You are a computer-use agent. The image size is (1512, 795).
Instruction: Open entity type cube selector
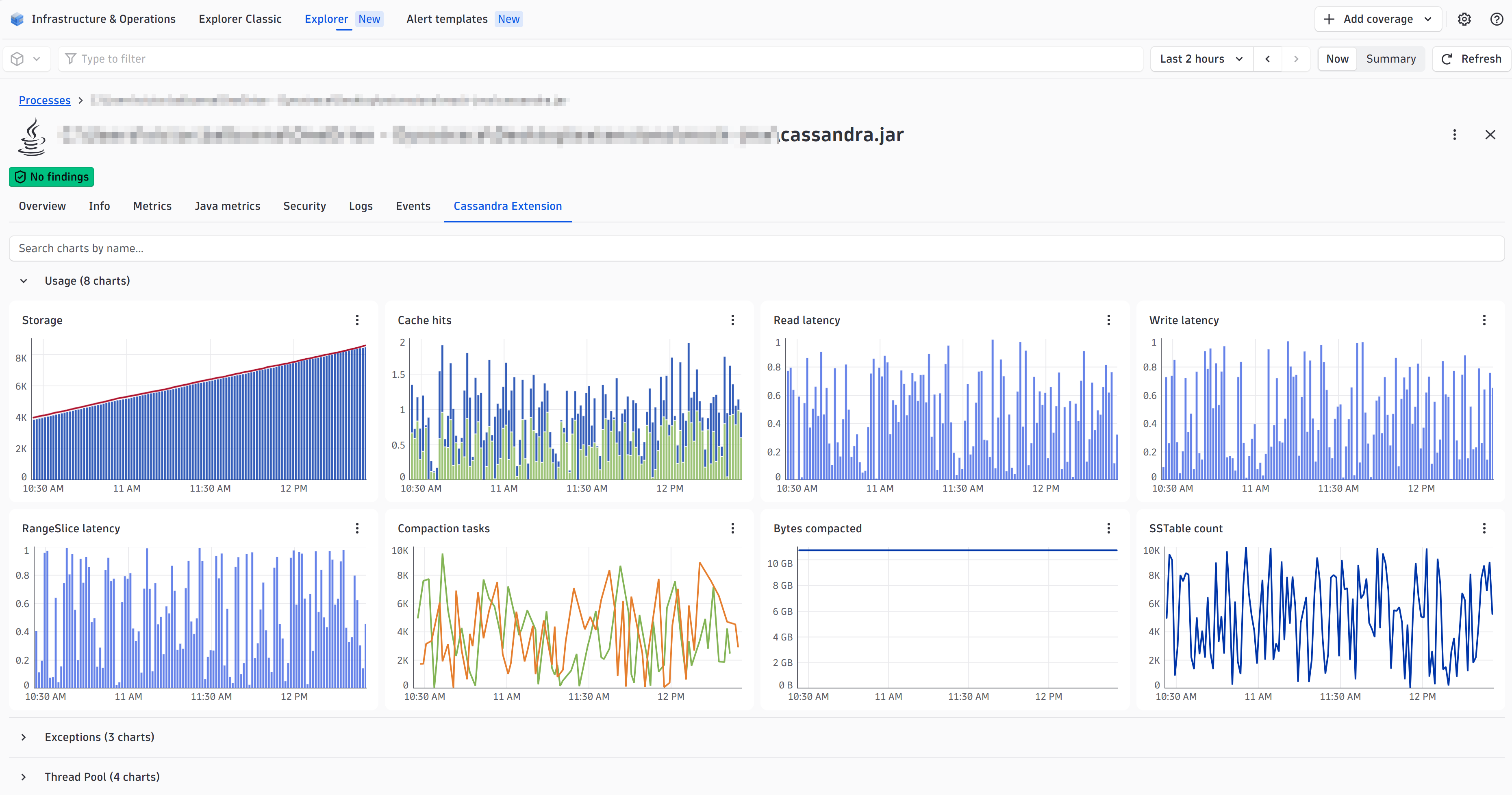pyautogui.click(x=26, y=59)
